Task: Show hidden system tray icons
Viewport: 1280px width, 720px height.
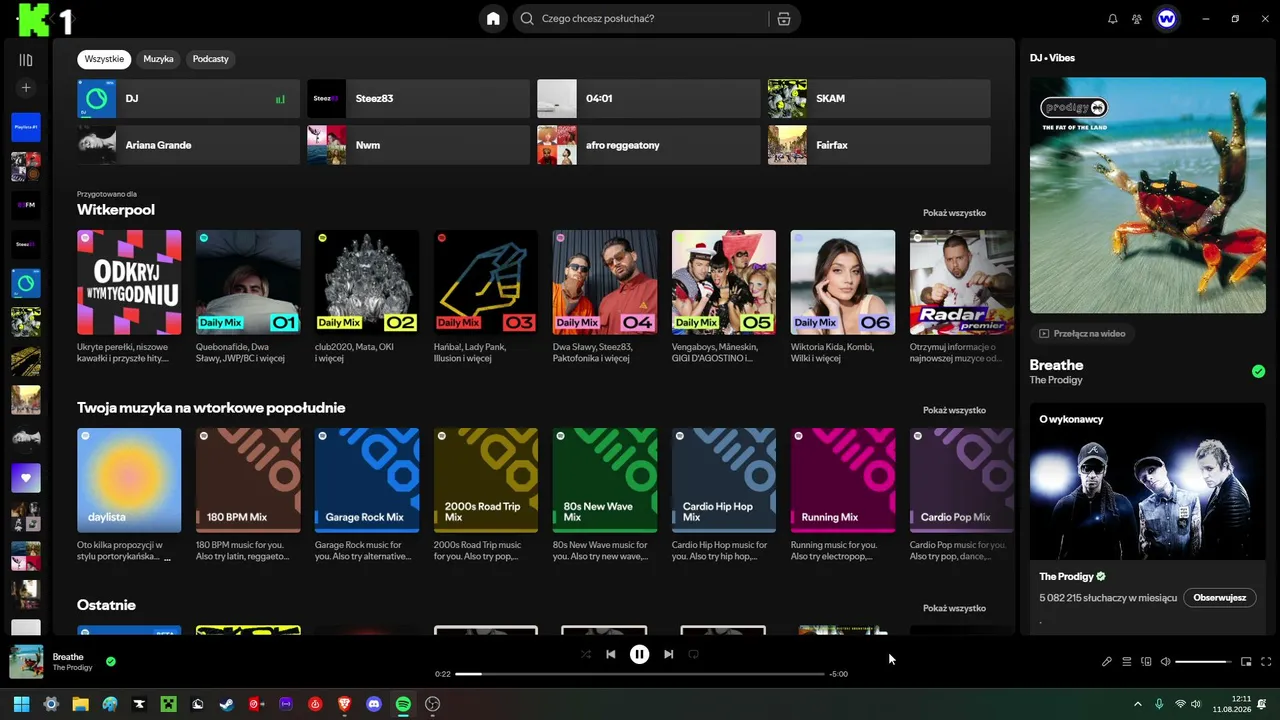Action: click(1137, 704)
